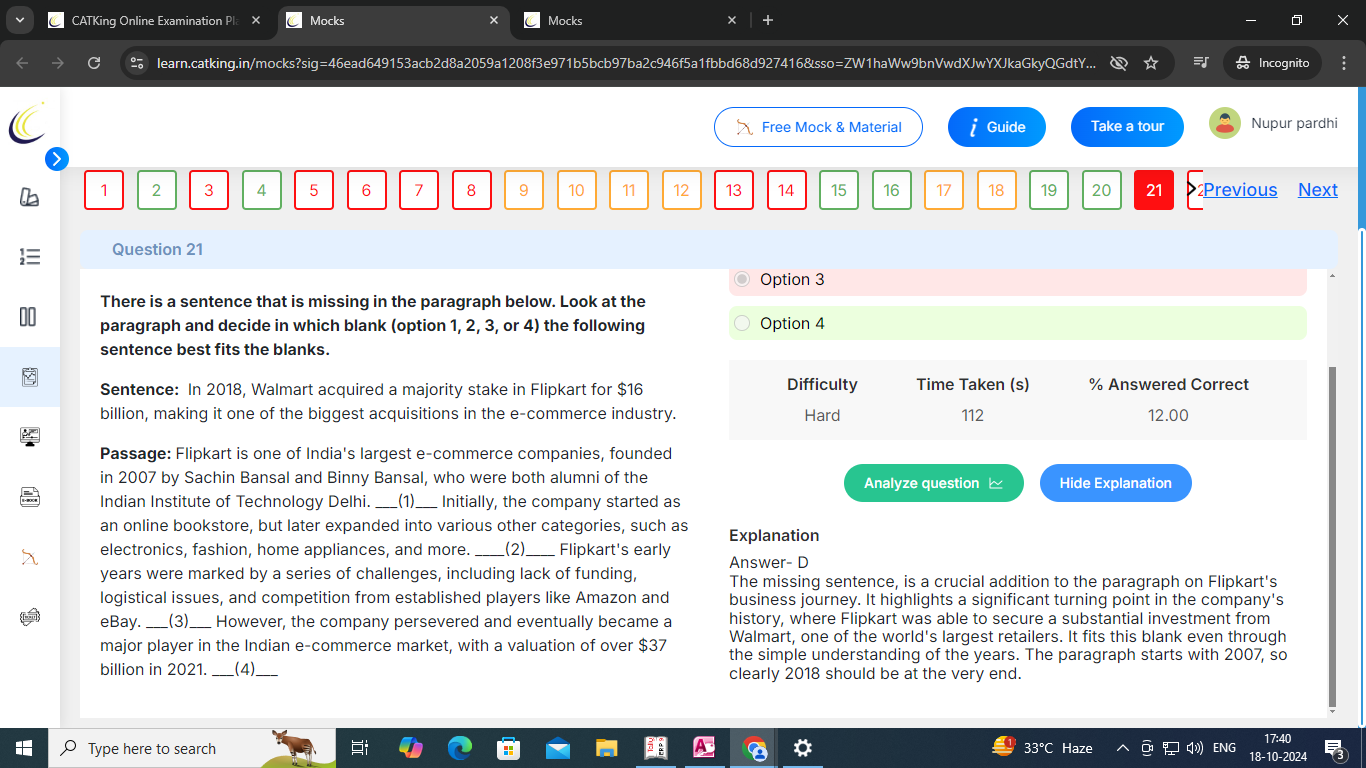
Task: Click Analyze question button
Action: pyautogui.click(x=934, y=483)
